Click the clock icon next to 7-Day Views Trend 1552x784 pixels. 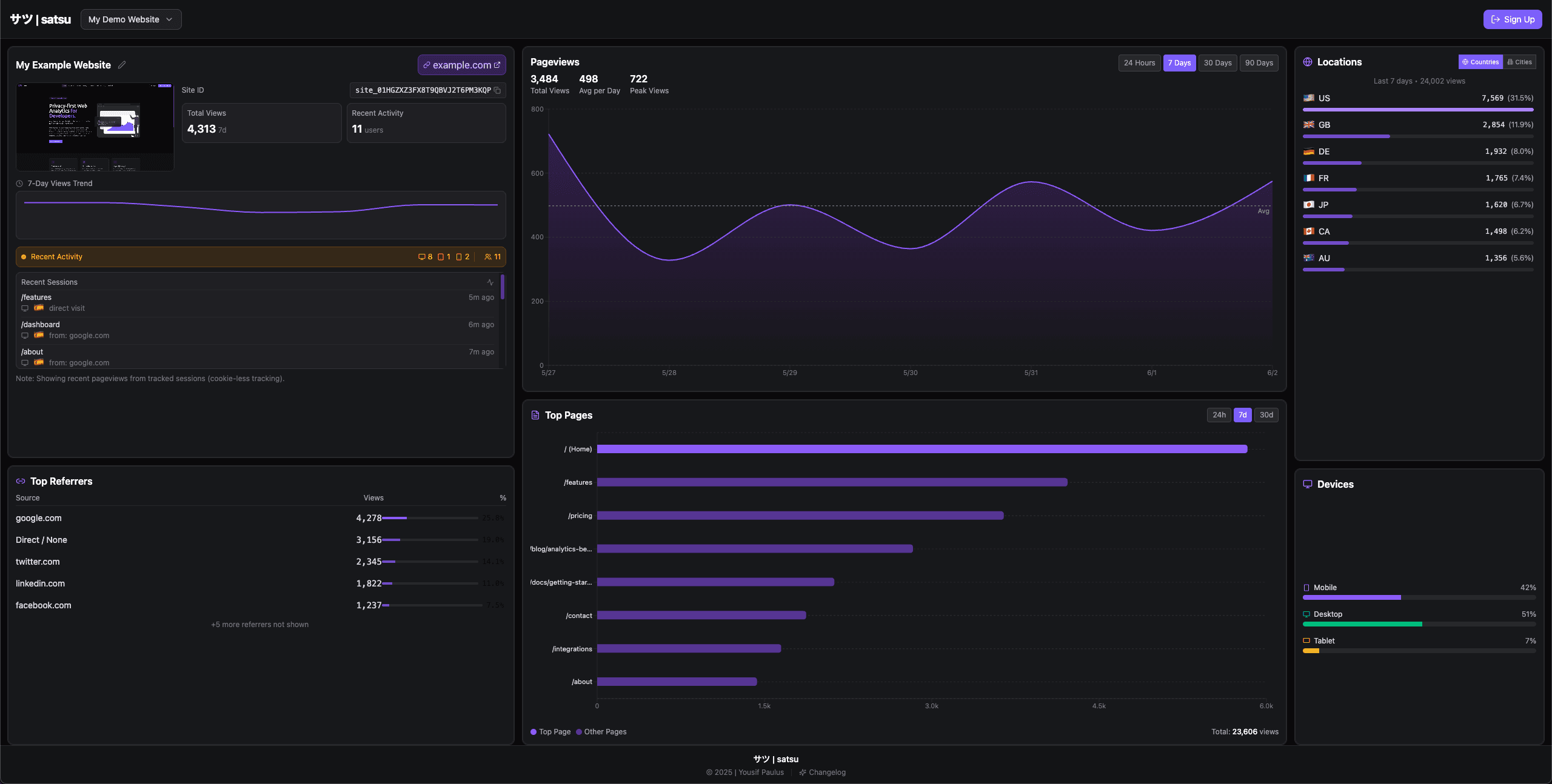19,184
